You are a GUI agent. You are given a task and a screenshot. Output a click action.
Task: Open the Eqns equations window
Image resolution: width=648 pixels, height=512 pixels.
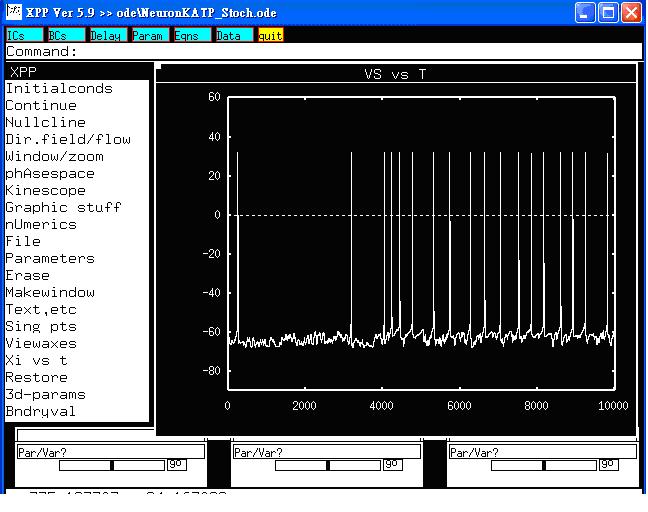[192, 35]
